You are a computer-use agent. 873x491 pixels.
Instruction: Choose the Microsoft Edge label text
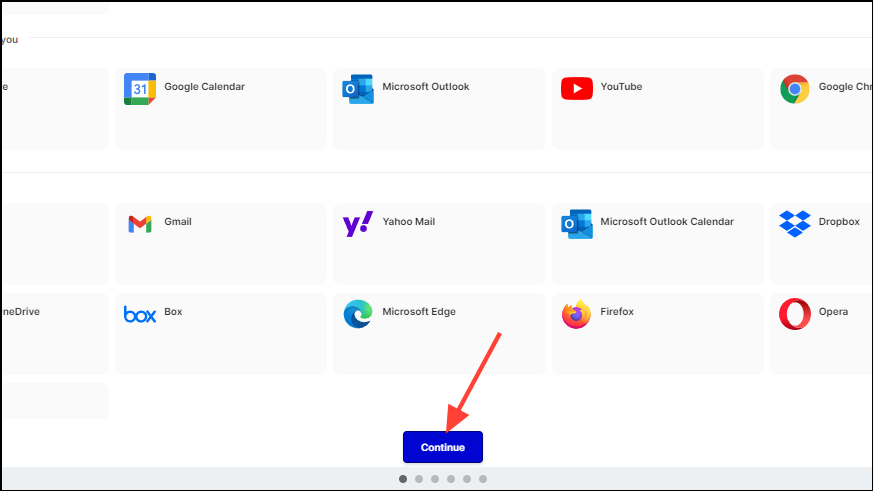pyautogui.click(x=419, y=311)
